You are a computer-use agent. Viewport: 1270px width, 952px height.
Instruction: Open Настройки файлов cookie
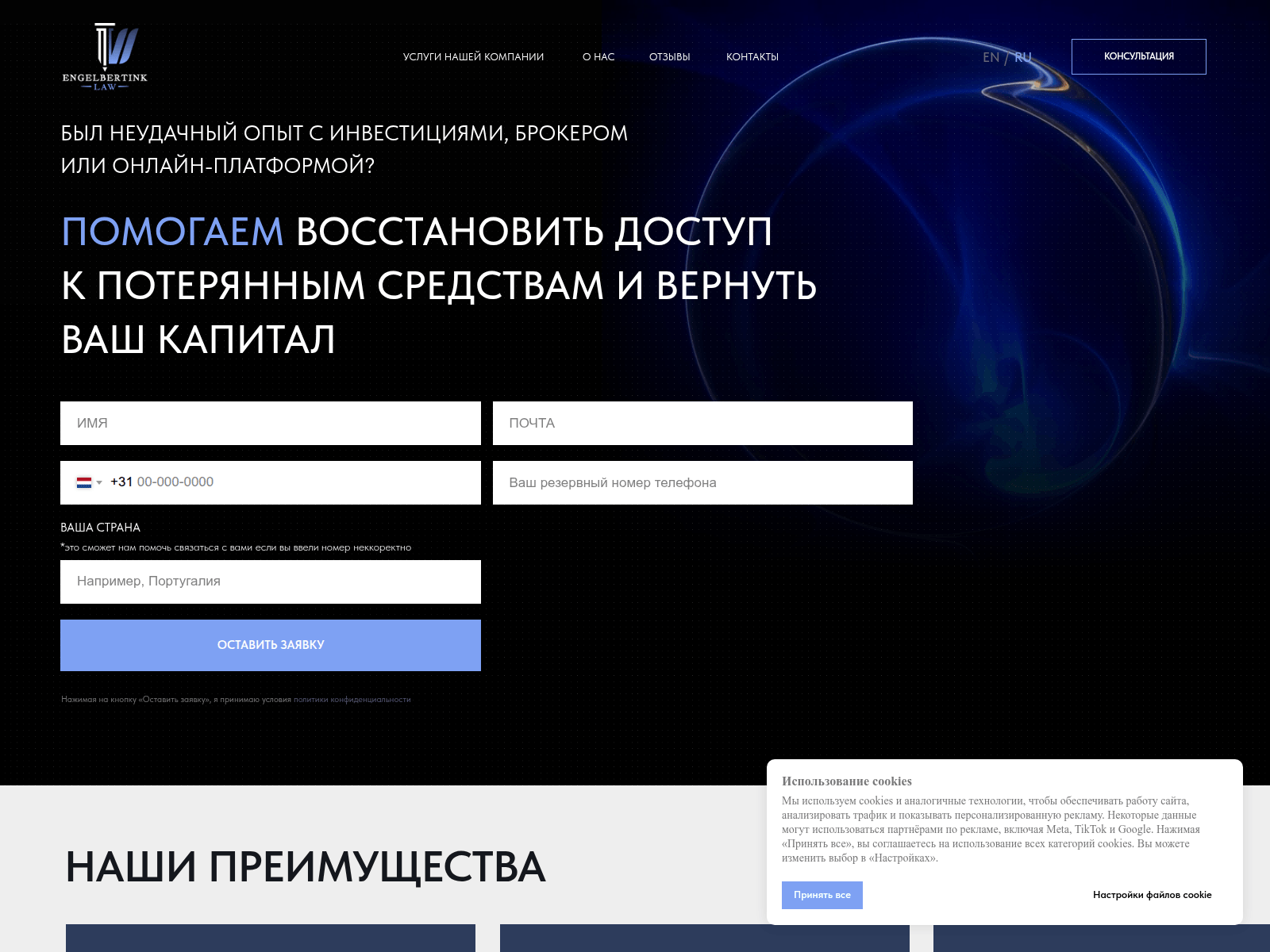(x=1152, y=895)
